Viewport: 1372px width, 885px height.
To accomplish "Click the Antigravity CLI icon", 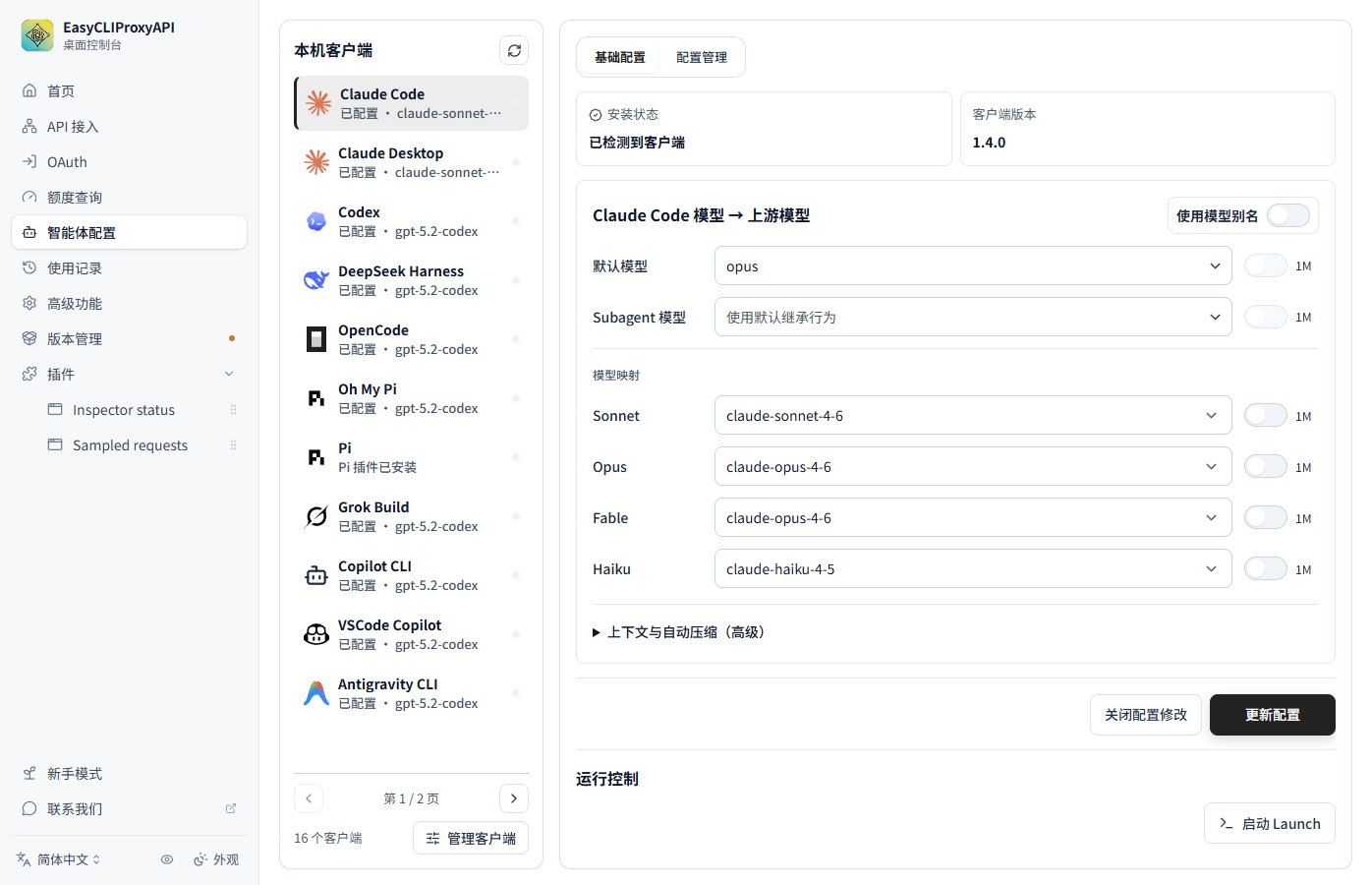I will [316, 692].
